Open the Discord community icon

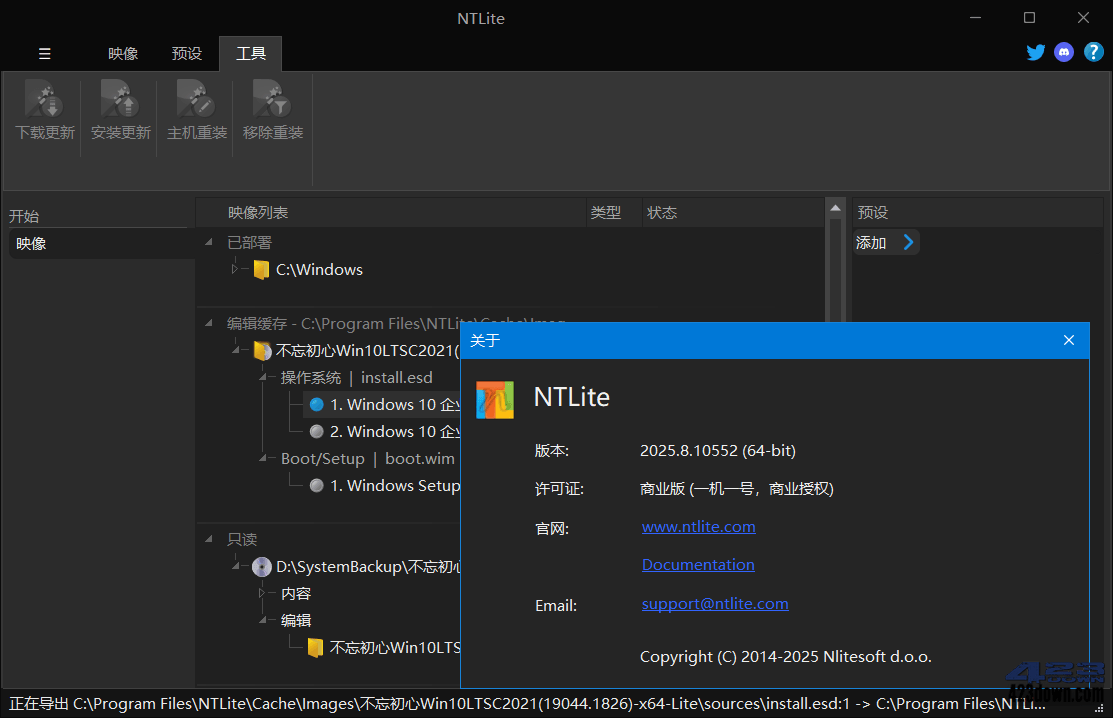pyautogui.click(x=1063, y=51)
